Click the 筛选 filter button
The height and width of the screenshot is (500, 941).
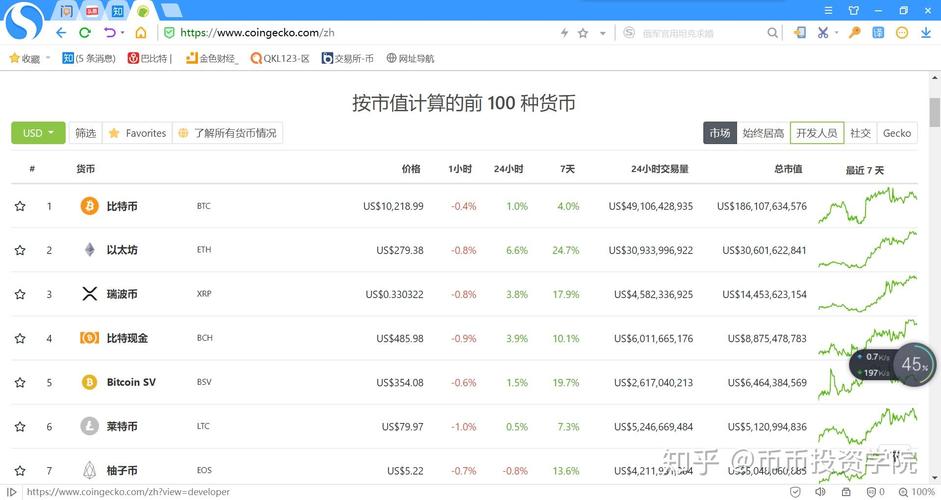click(x=86, y=133)
